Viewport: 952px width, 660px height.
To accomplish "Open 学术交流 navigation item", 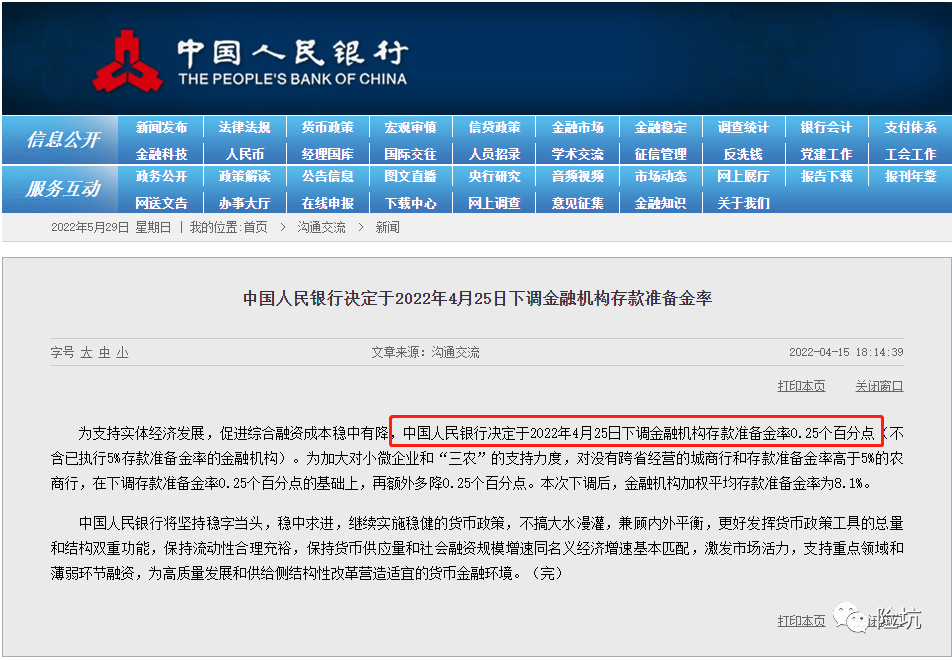I will 577,154.
